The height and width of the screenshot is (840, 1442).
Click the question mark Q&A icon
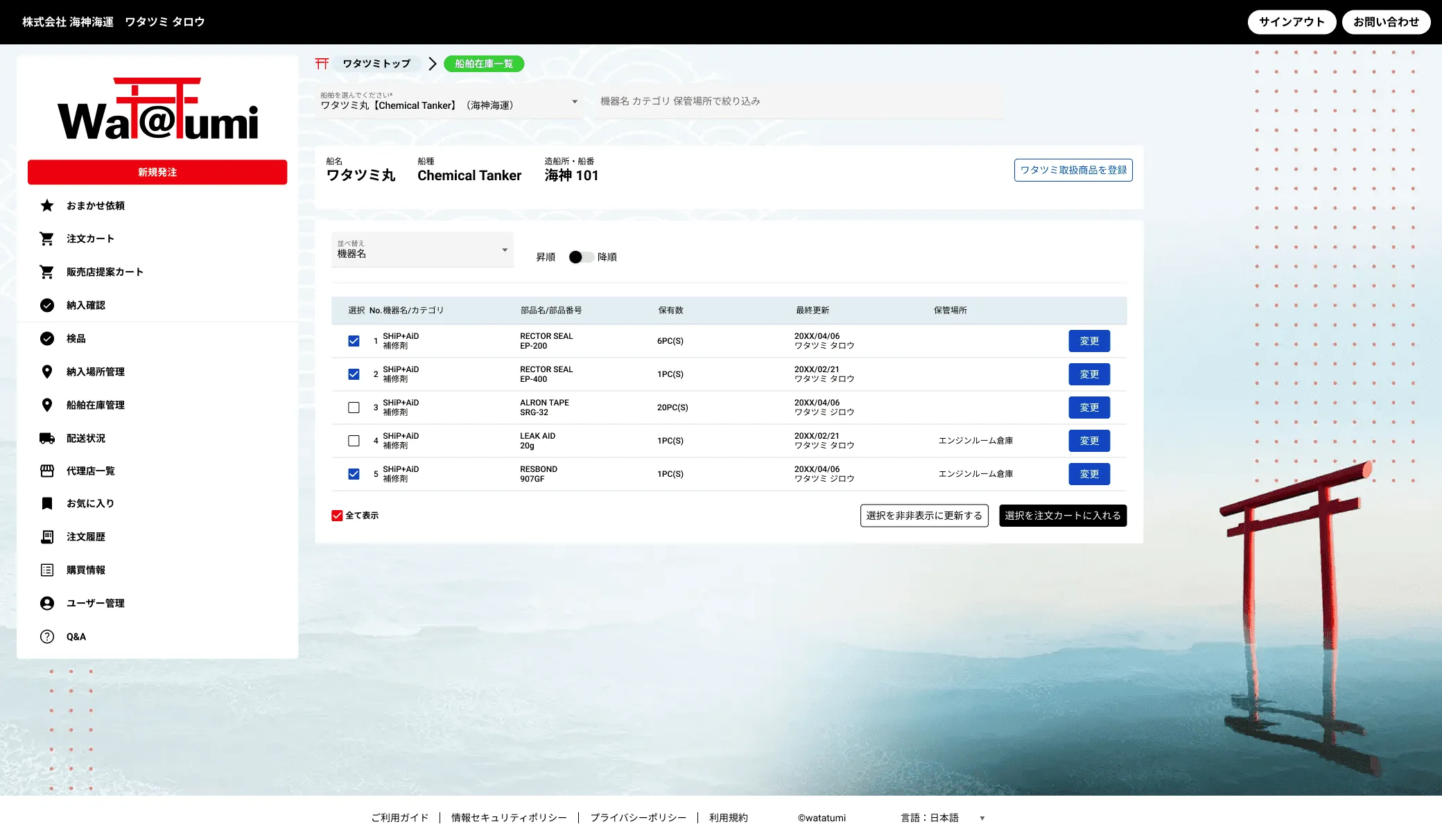[47, 637]
